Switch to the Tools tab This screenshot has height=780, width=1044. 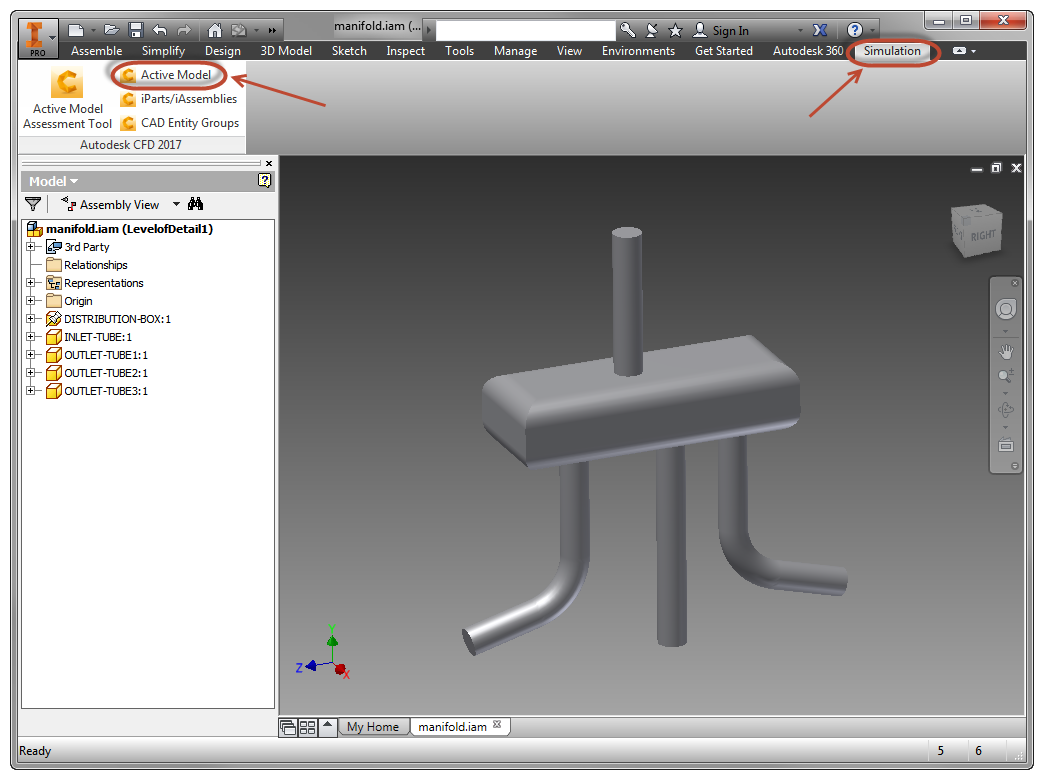[x=459, y=51]
